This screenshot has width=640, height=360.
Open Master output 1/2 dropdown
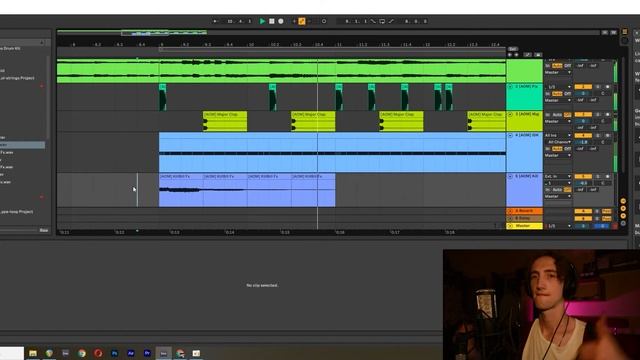[x=558, y=226]
